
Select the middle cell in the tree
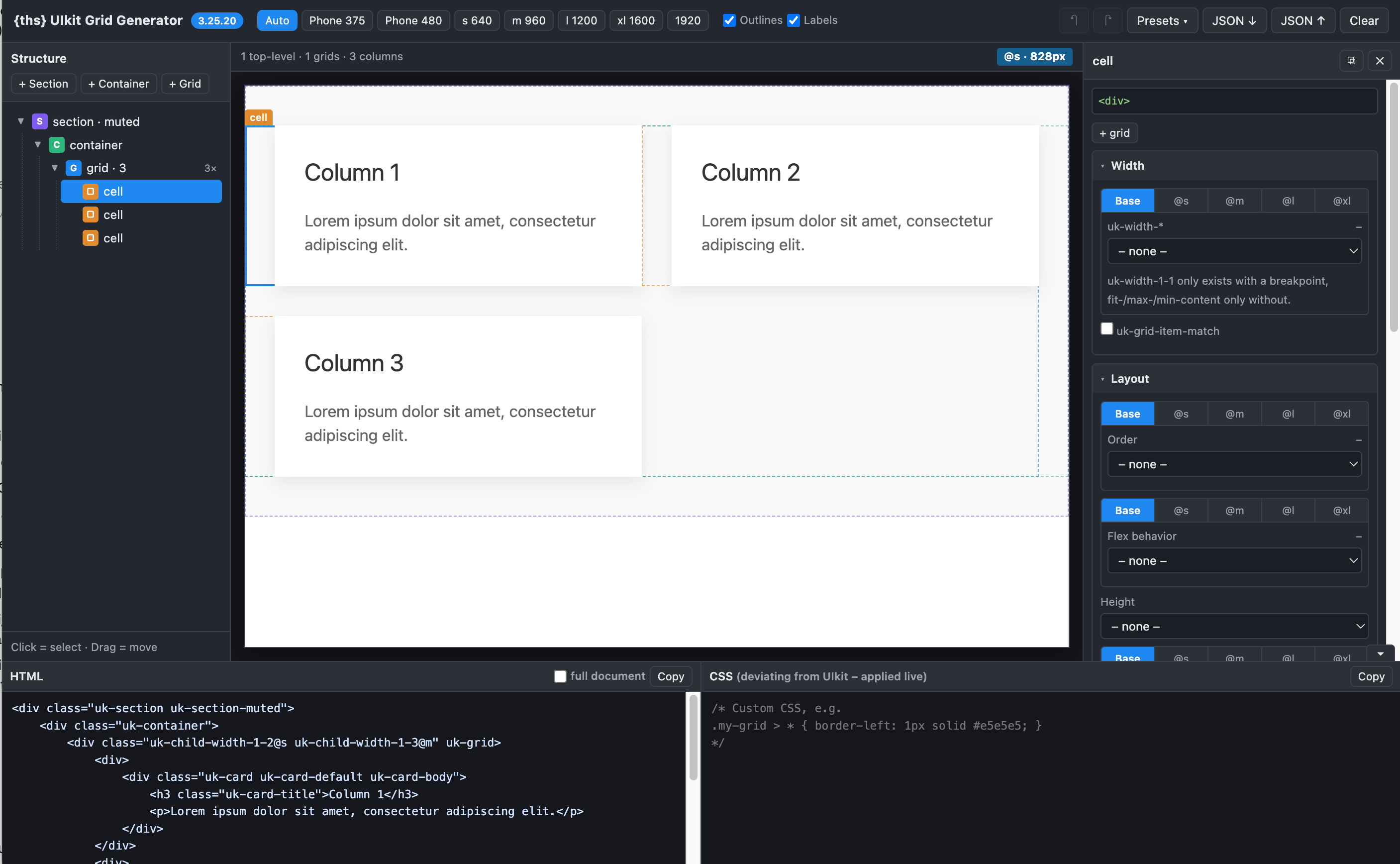141,215
